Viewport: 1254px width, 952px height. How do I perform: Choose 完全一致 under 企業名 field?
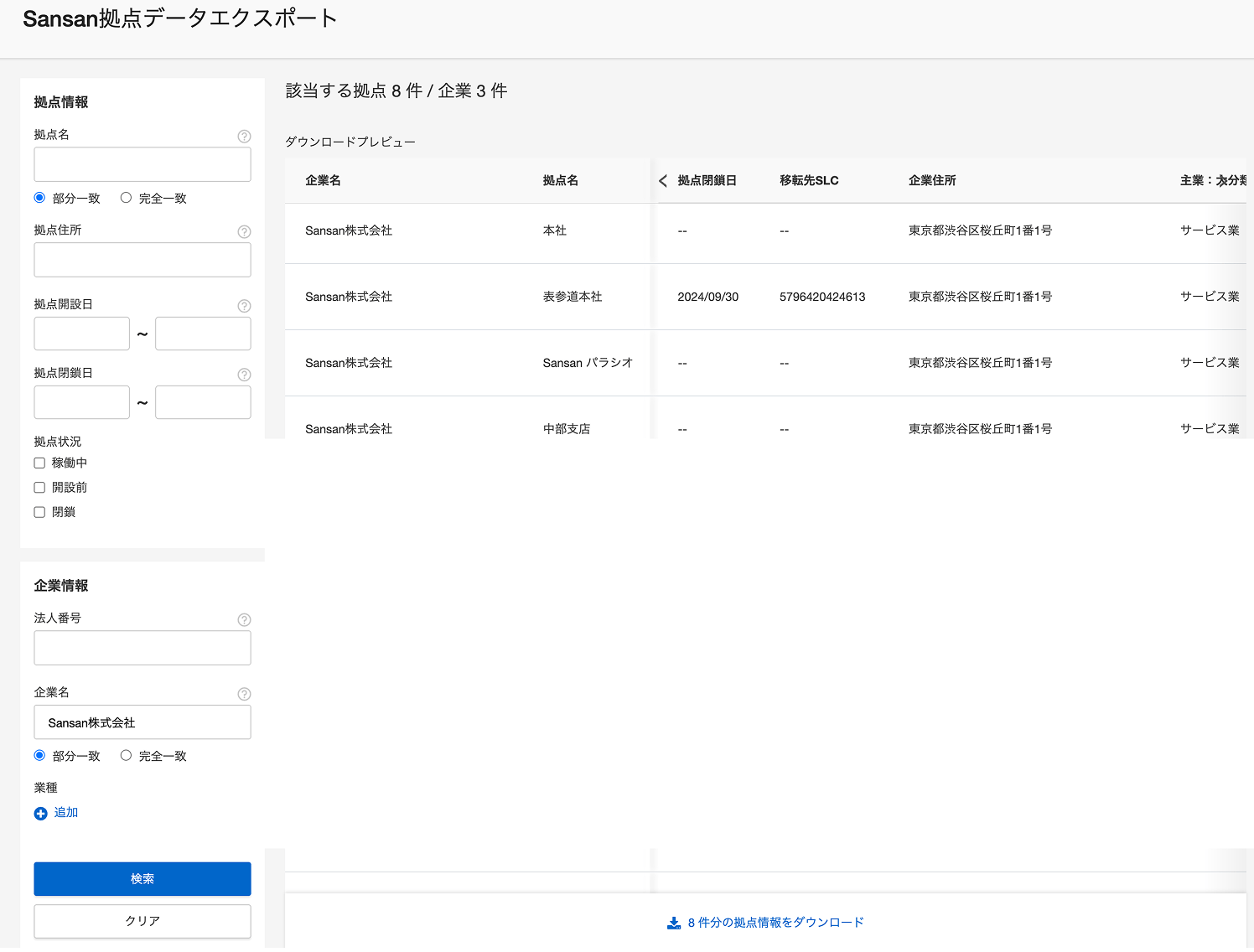(126, 755)
